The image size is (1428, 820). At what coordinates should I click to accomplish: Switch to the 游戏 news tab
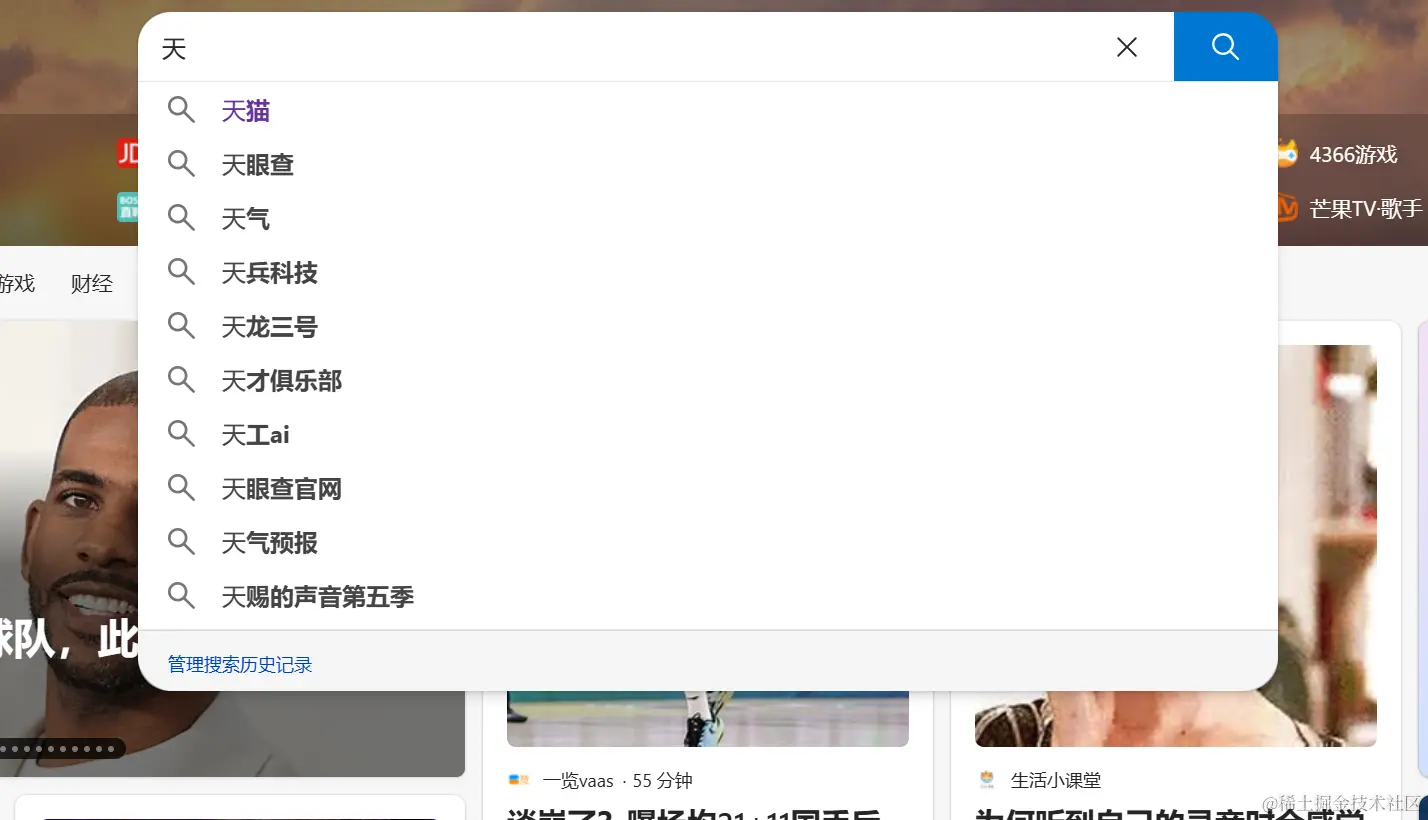point(17,283)
